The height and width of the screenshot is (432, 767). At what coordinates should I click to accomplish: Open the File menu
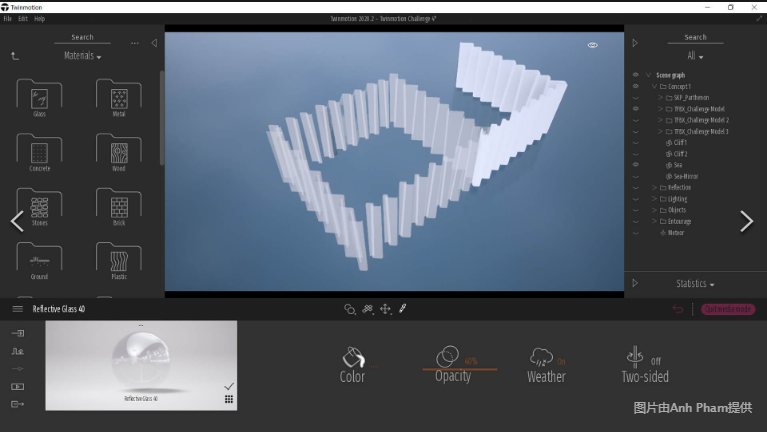[7, 19]
